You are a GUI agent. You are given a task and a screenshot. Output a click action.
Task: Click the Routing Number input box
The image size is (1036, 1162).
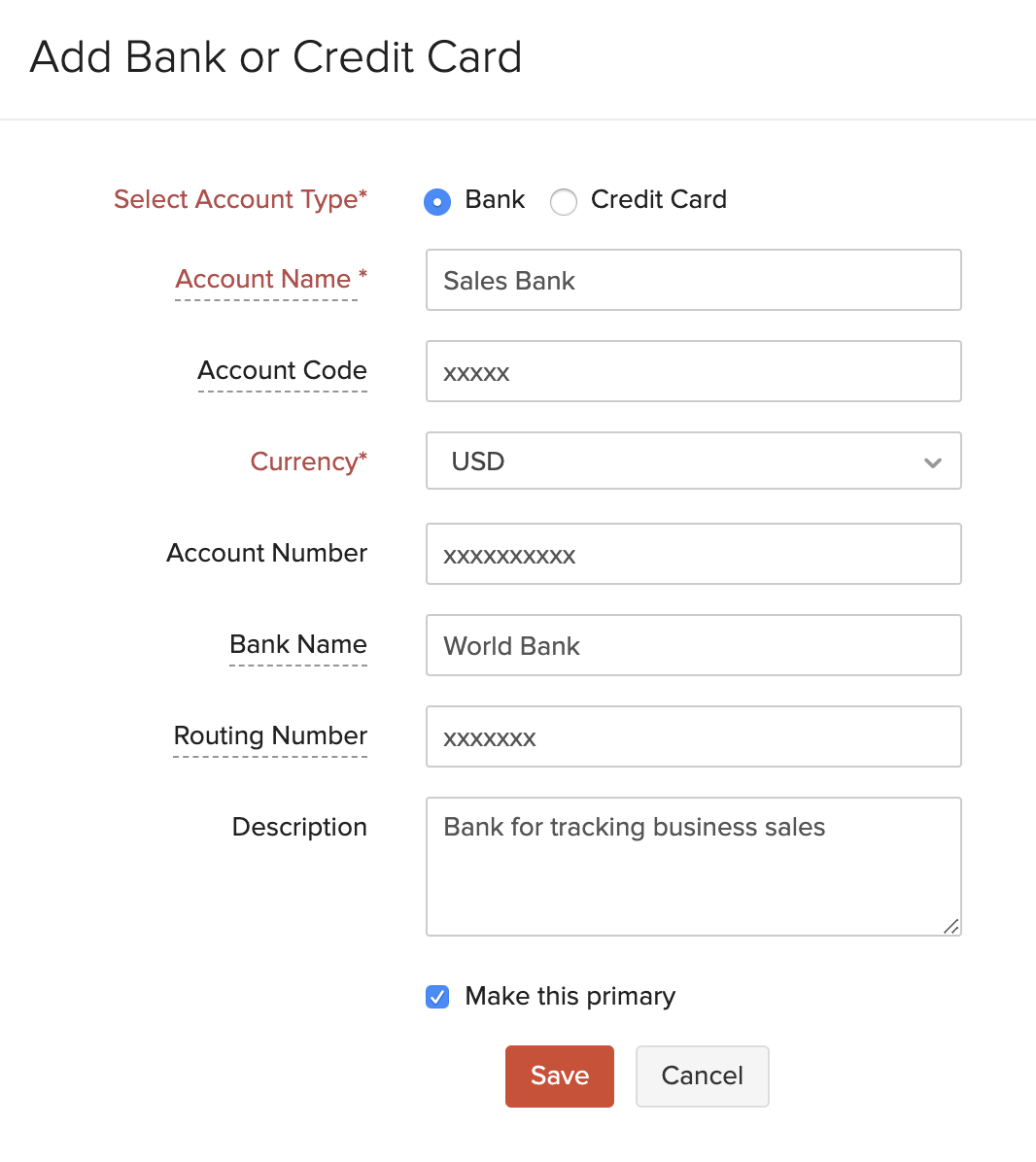click(x=693, y=736)
